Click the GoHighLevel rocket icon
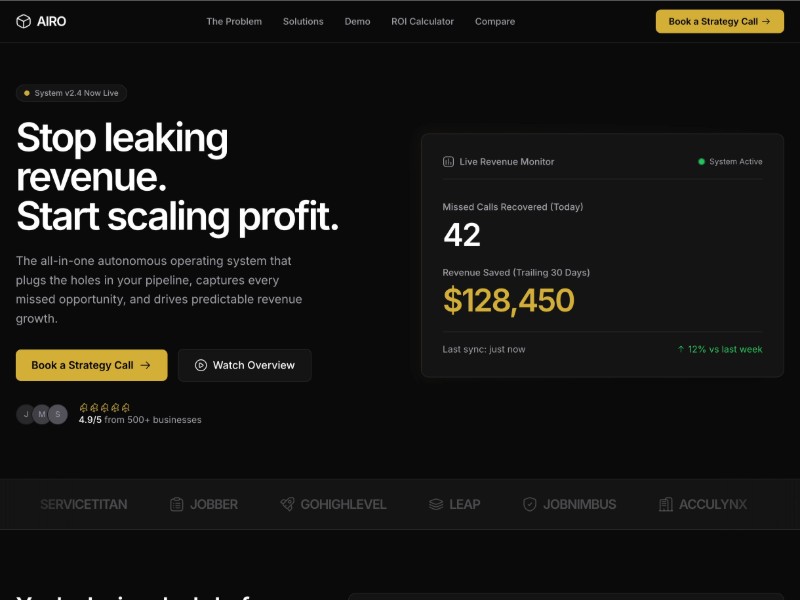The image size is (800, 600). (x=287, y=504)
